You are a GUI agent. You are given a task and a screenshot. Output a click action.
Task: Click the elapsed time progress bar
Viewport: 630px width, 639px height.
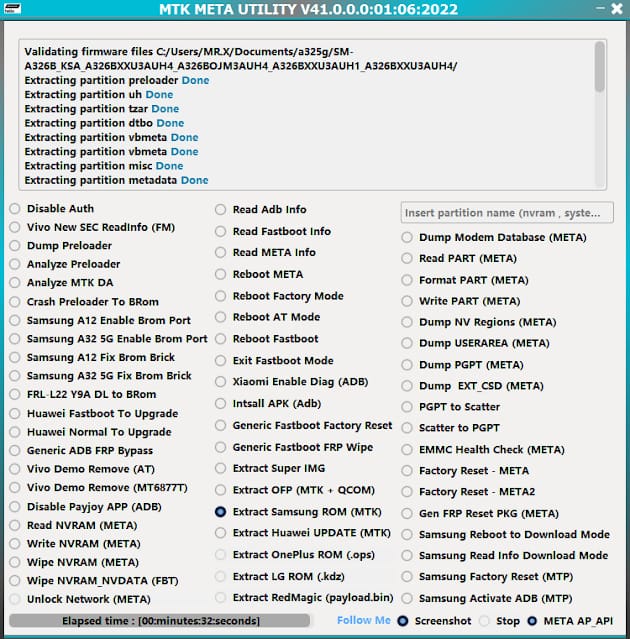point(160,621)
